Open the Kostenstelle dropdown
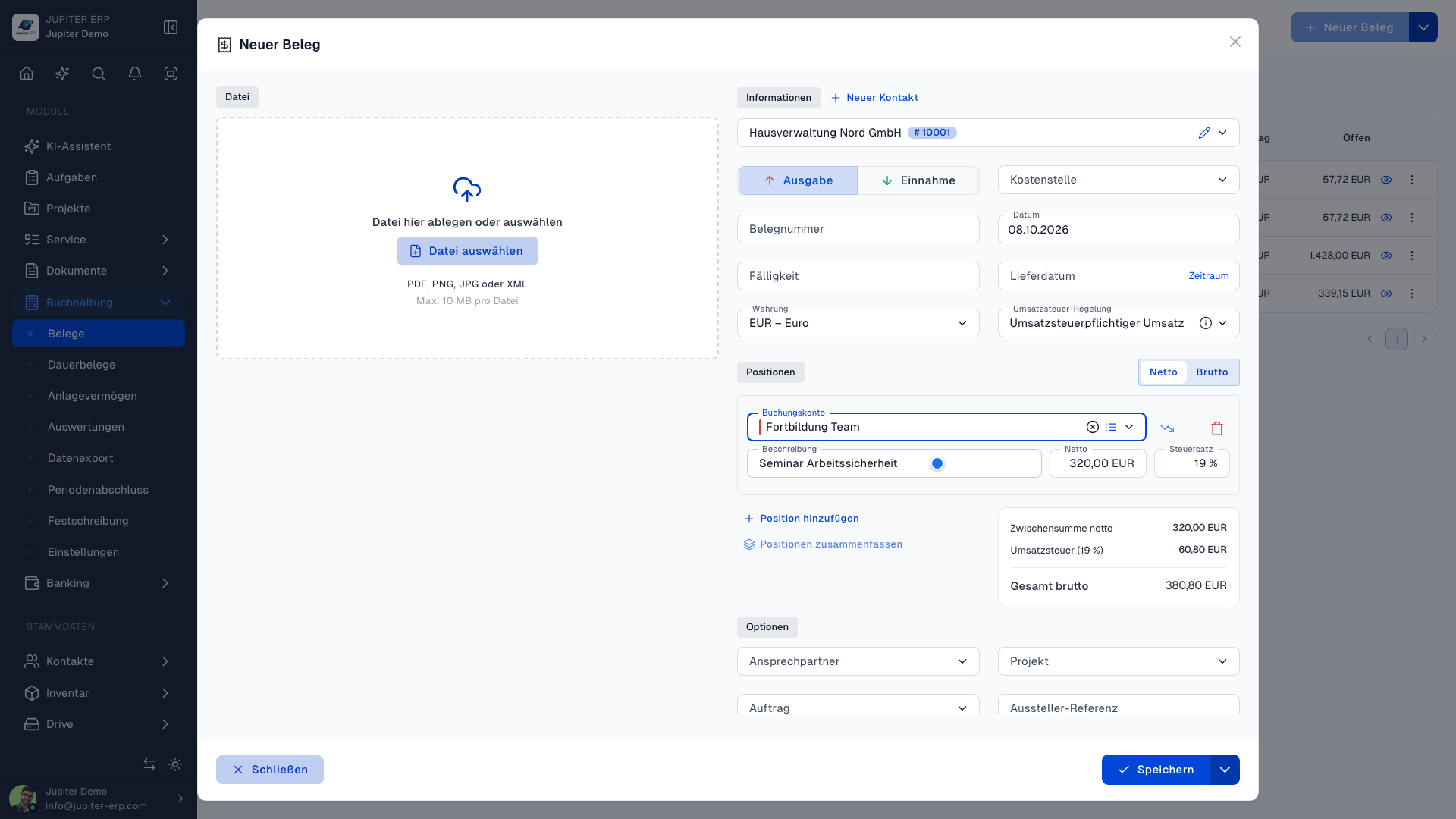Viewport: 1456px width, 819px height. 1119,180
